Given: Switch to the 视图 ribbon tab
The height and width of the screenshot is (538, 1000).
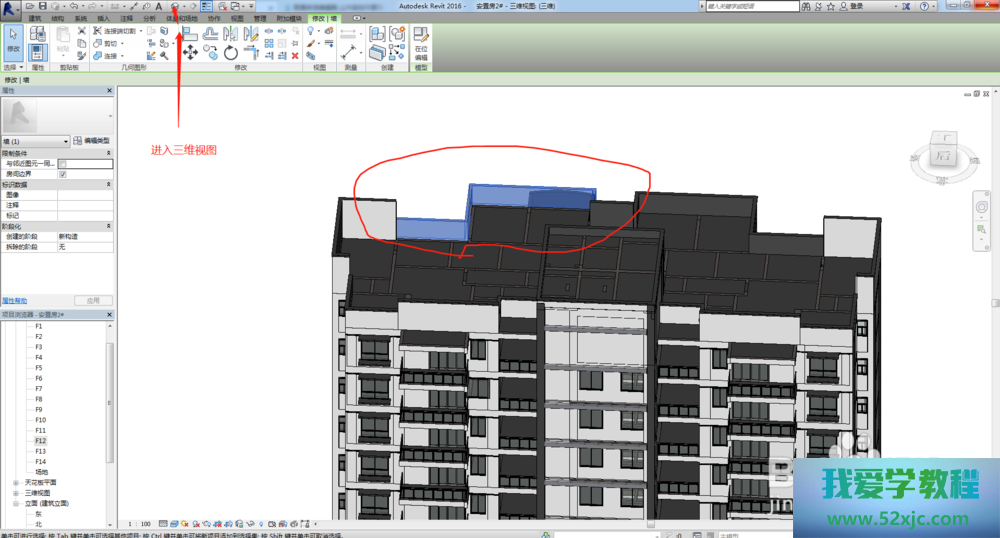Looking at the screenshot, I should [x=237, y=18].
